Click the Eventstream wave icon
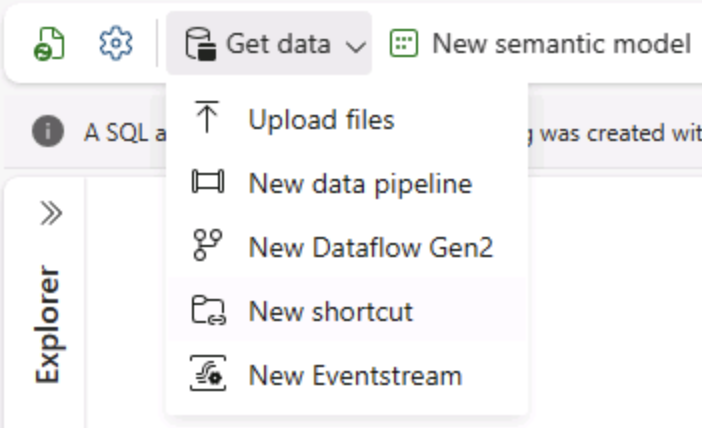Image resolution: width=702 pixels, height=428 pixels. (206, 375)
